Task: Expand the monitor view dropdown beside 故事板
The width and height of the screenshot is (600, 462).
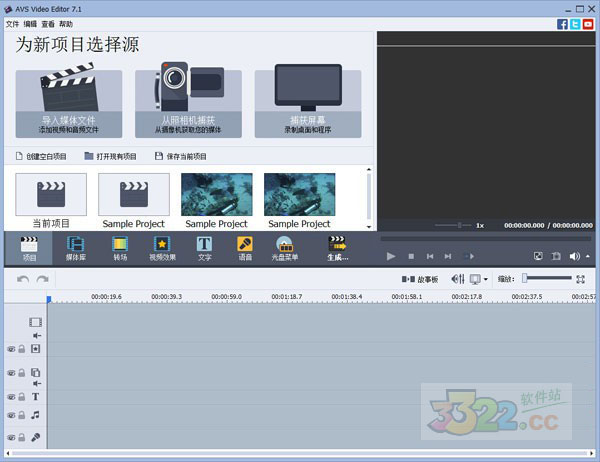Action: pos(486,280)
